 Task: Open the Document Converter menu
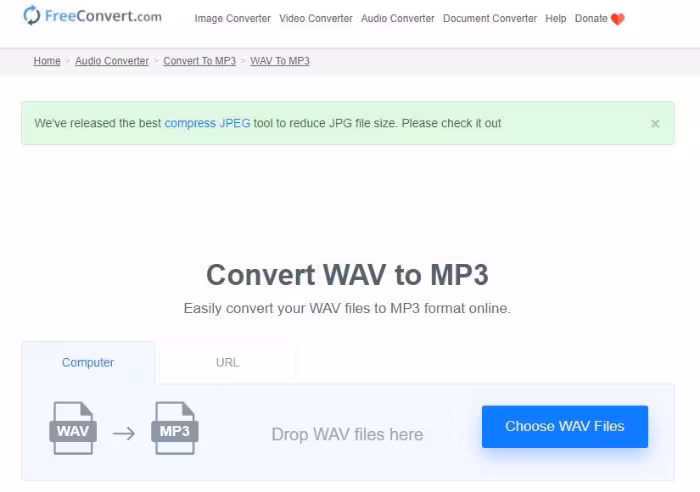point(490,18)
